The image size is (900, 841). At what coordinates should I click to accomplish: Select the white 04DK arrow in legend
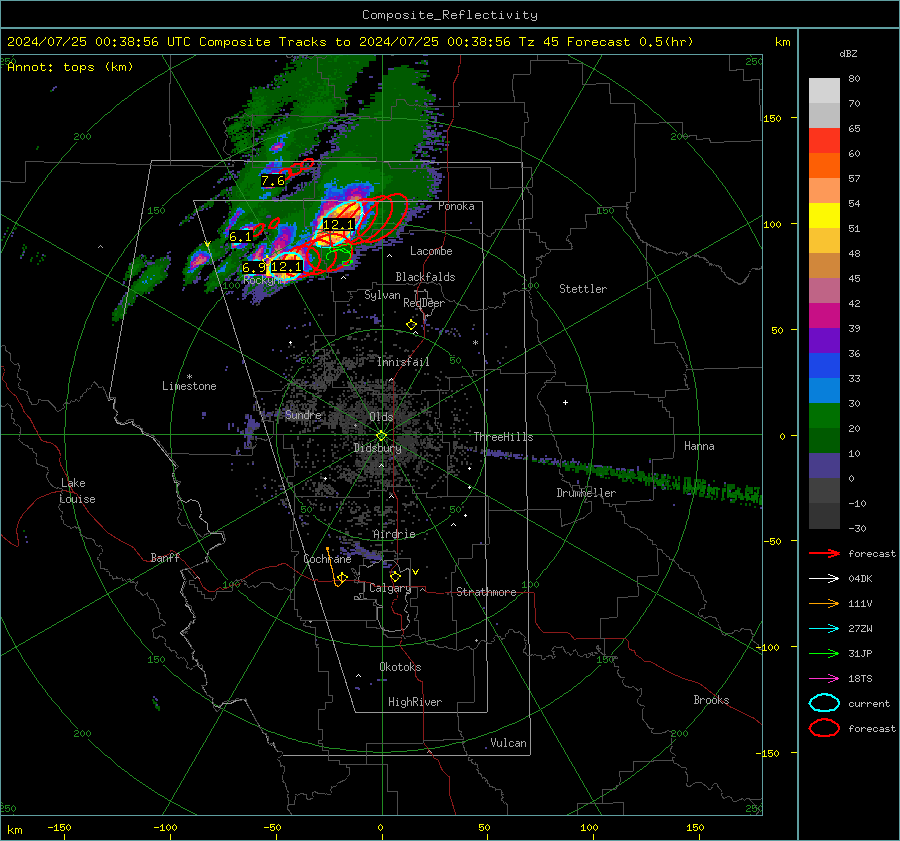(824, 578)
